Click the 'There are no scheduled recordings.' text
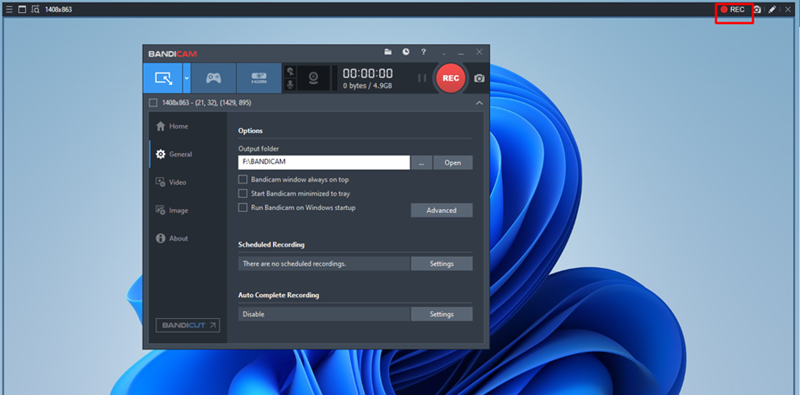Screen dimensions: 800x395 click(x=294, y=264)
